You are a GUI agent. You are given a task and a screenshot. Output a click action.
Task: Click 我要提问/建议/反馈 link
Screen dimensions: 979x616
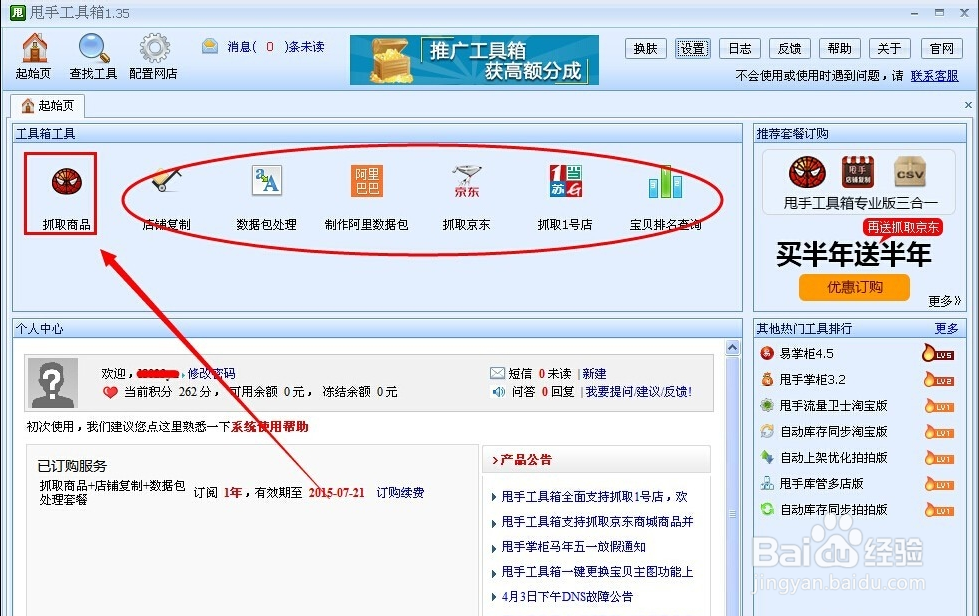(638, 392)
